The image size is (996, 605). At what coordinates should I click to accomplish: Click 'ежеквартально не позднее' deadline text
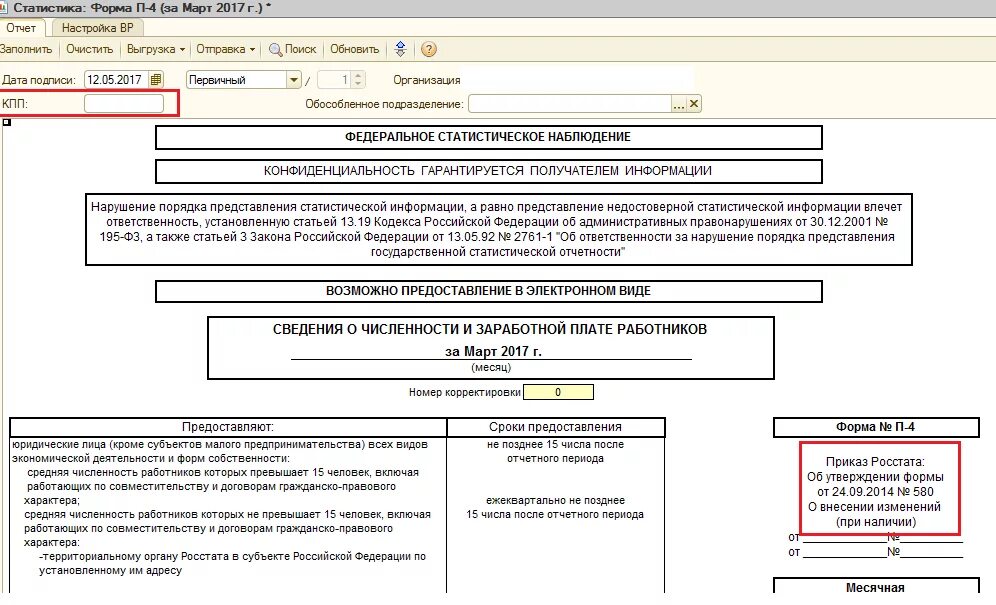pos(556,501)
